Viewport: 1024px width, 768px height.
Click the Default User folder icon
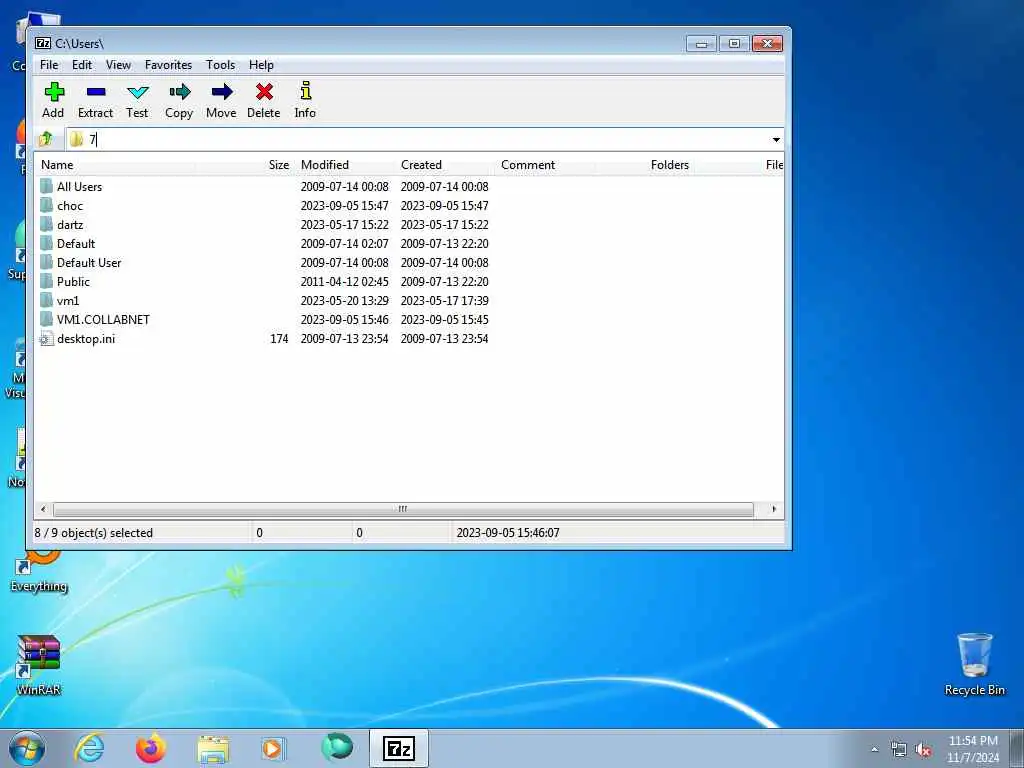[46, 263]
